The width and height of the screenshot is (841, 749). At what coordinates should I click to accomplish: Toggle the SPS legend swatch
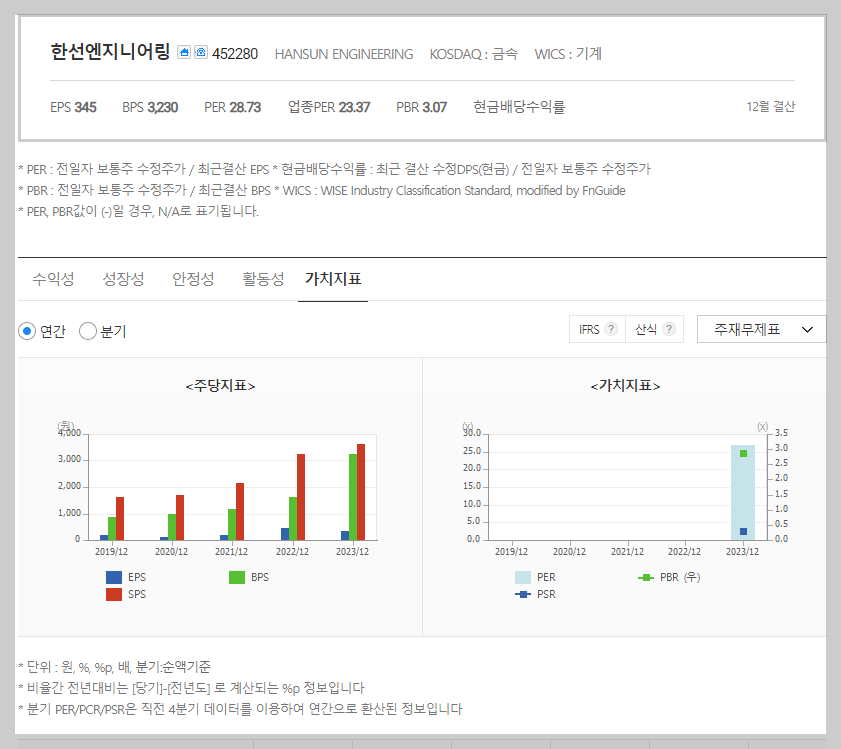(114, 594)
